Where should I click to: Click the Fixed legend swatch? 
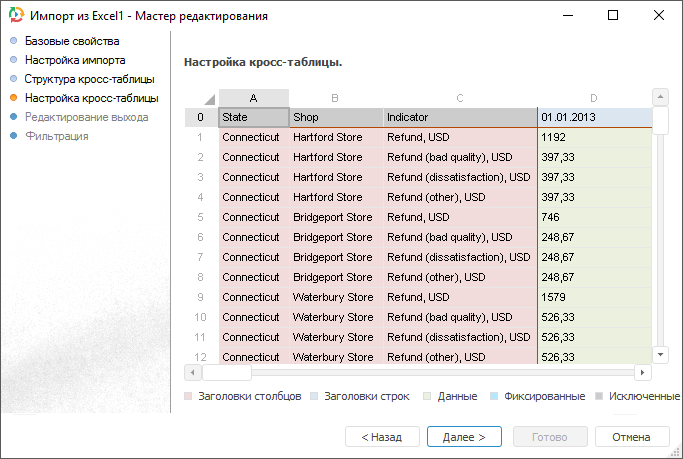496,397
